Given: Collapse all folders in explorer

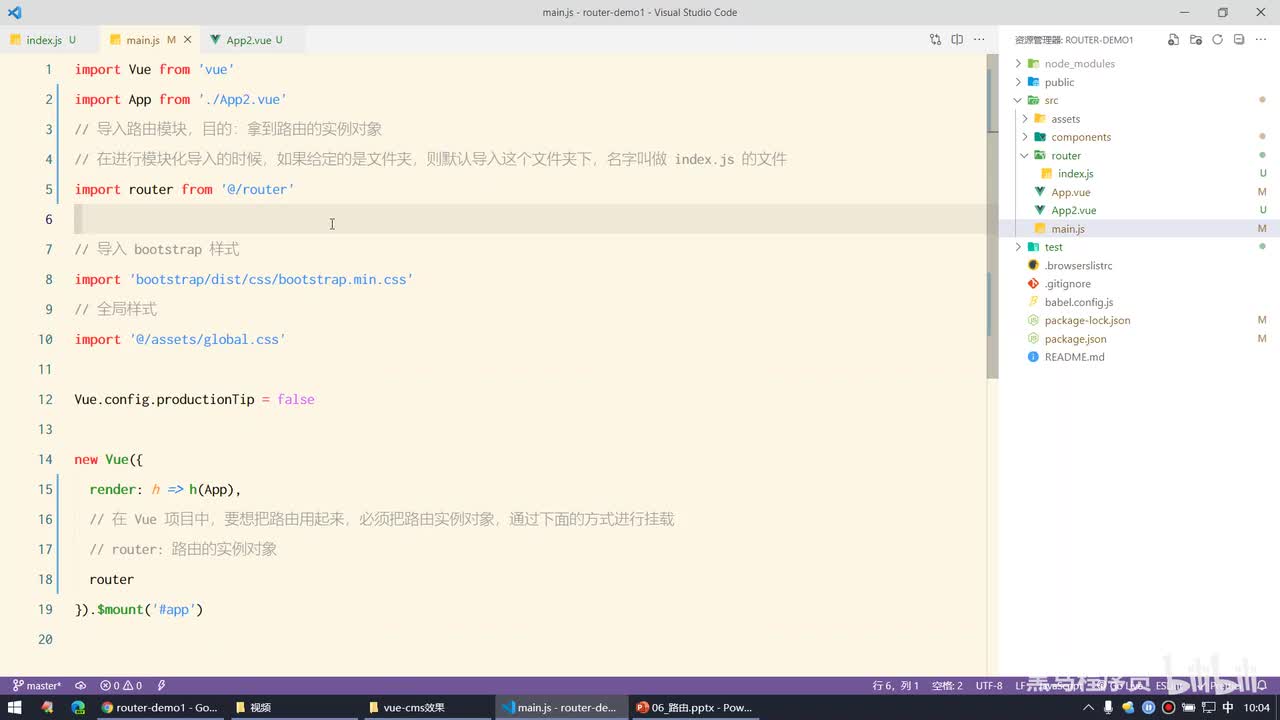Looking at the screenshot, I should (1239, 40).
